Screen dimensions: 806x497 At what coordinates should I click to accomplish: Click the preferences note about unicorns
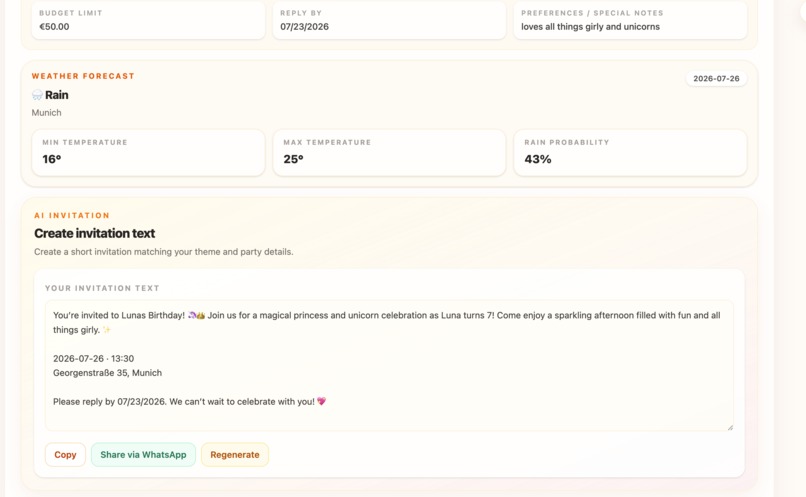[590, 27]
